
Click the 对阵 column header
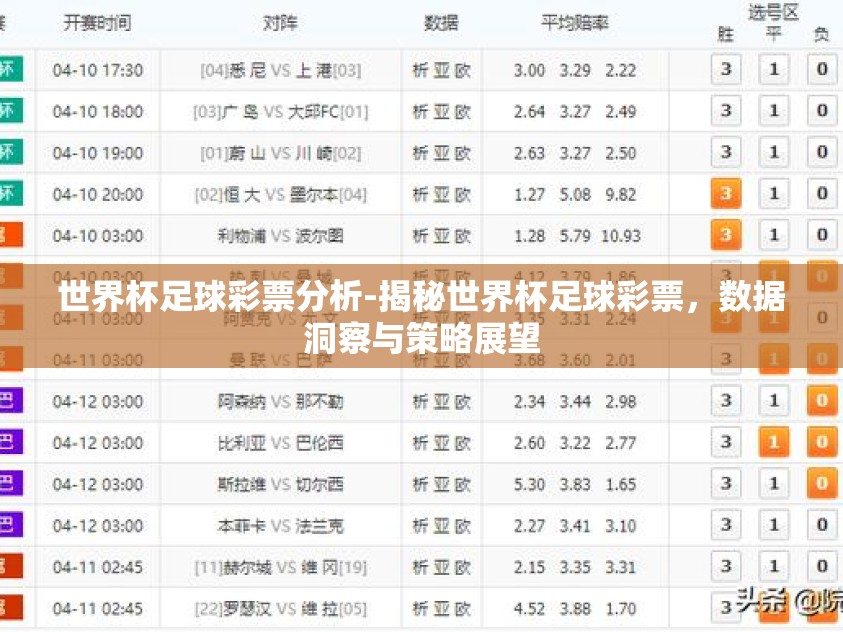[280, 23]
